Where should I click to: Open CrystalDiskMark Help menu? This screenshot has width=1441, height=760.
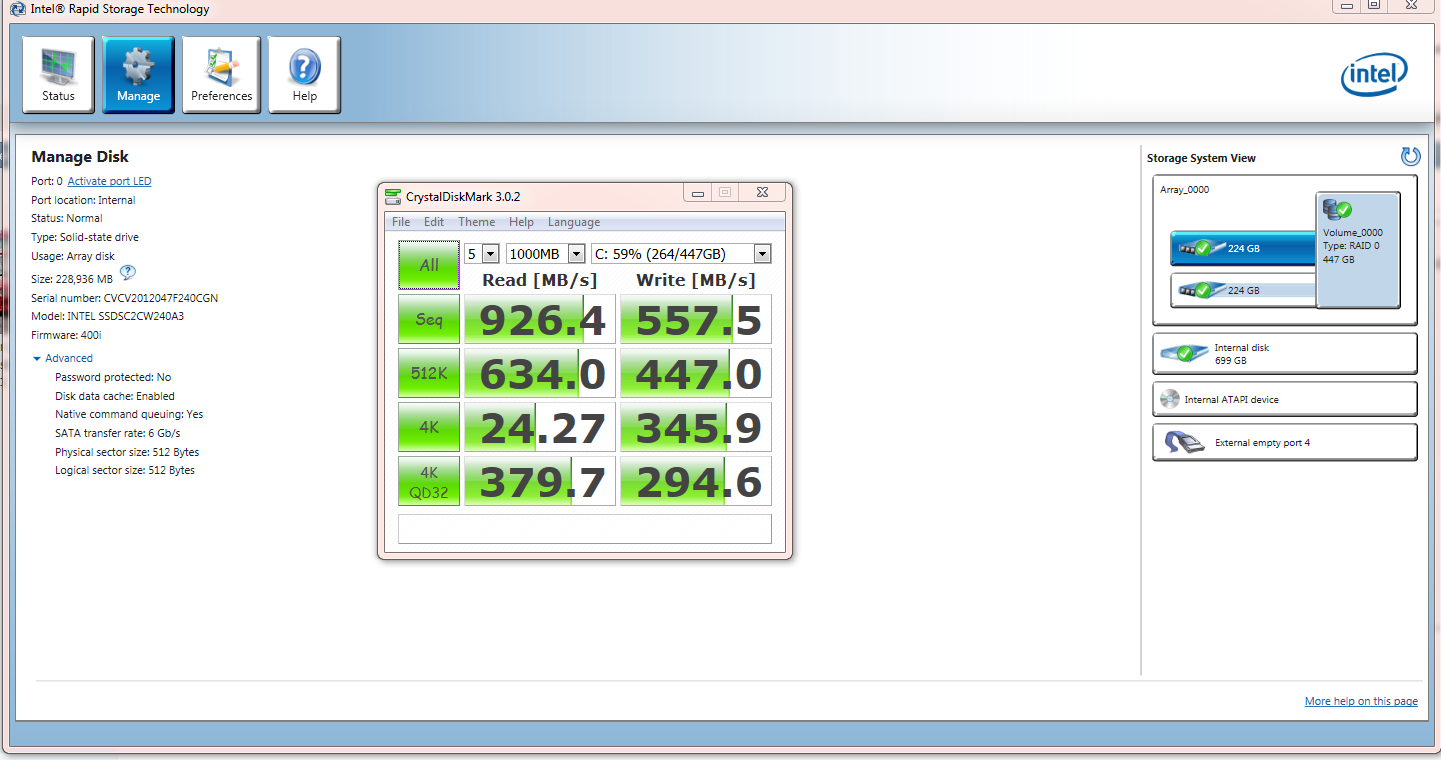pyautogui.click(x=521, y=222)
